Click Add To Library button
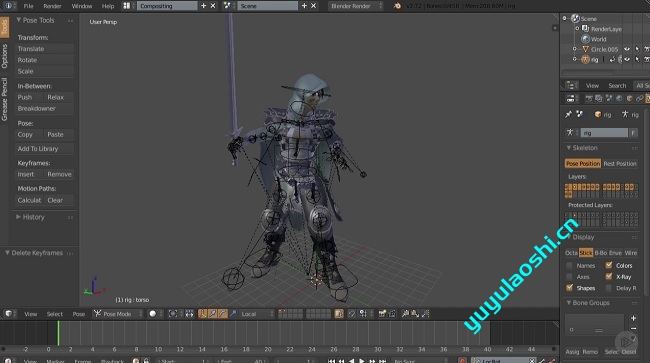The image size is (650, 363). point(44,148)
